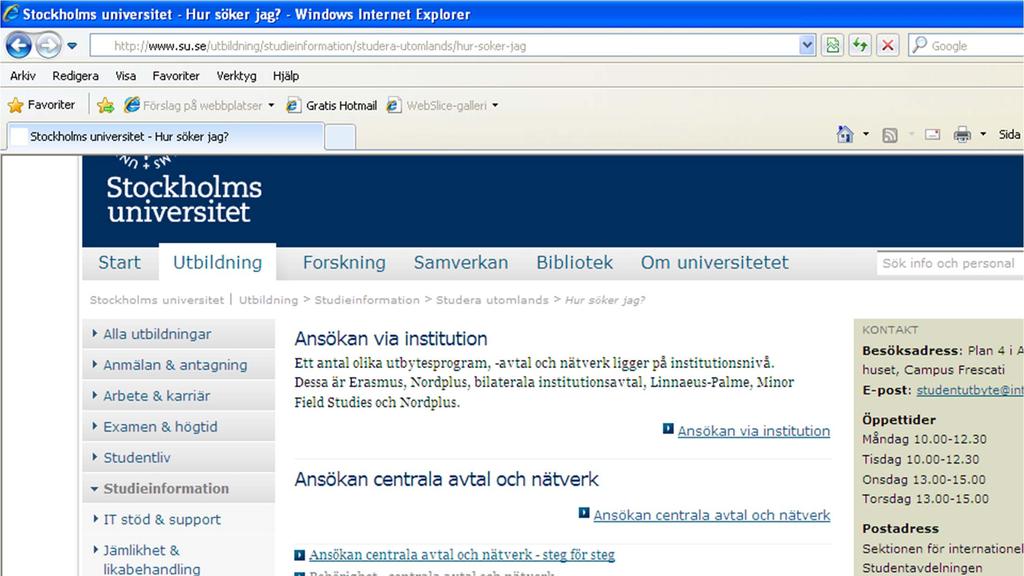
Task: Expand Alla utbildningar sidebar item
Action: click(x=178, y=334)
